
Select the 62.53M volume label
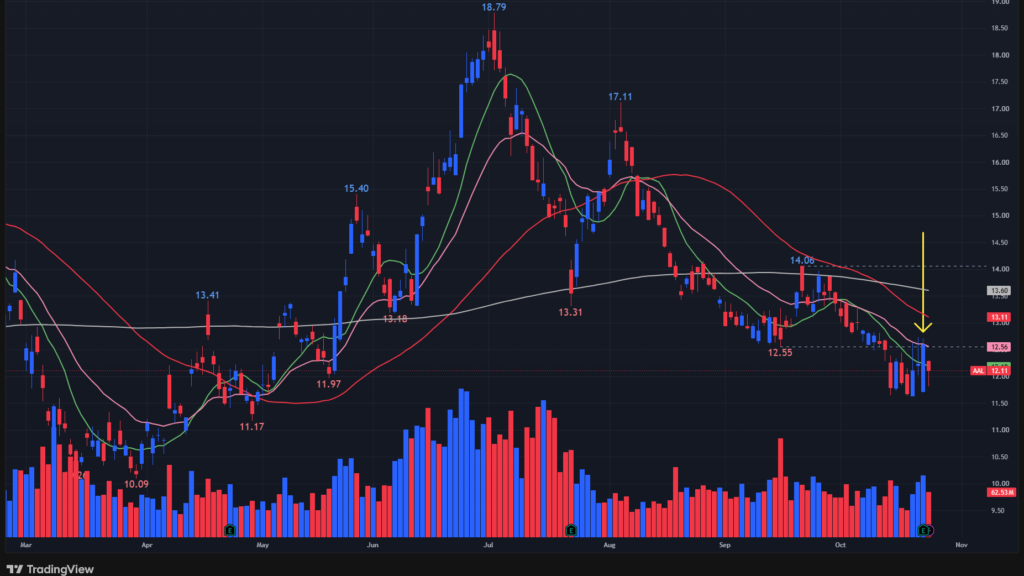pyautogui.click(x=1001, y=492)
